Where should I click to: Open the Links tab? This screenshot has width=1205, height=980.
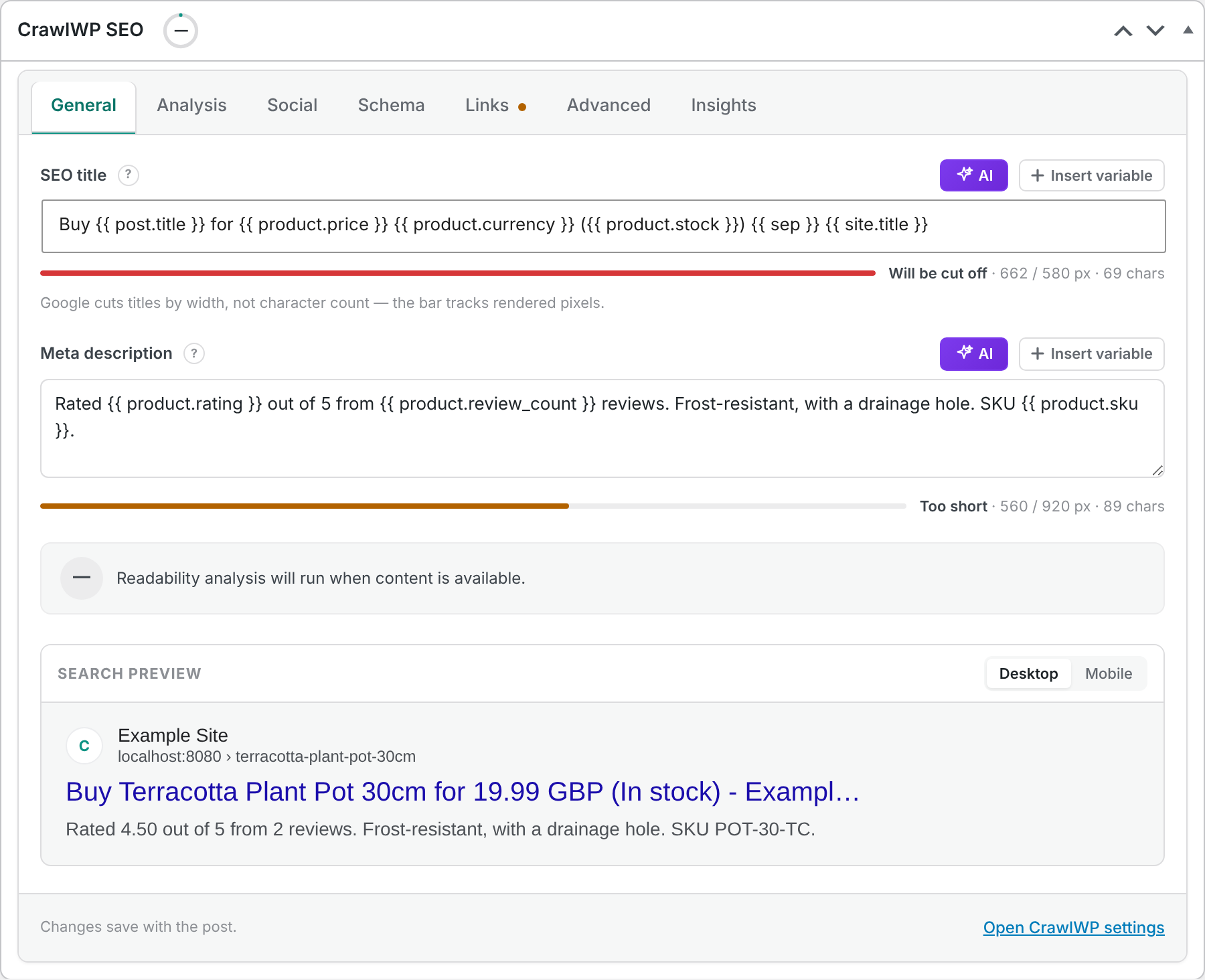[x=495, y=106]
